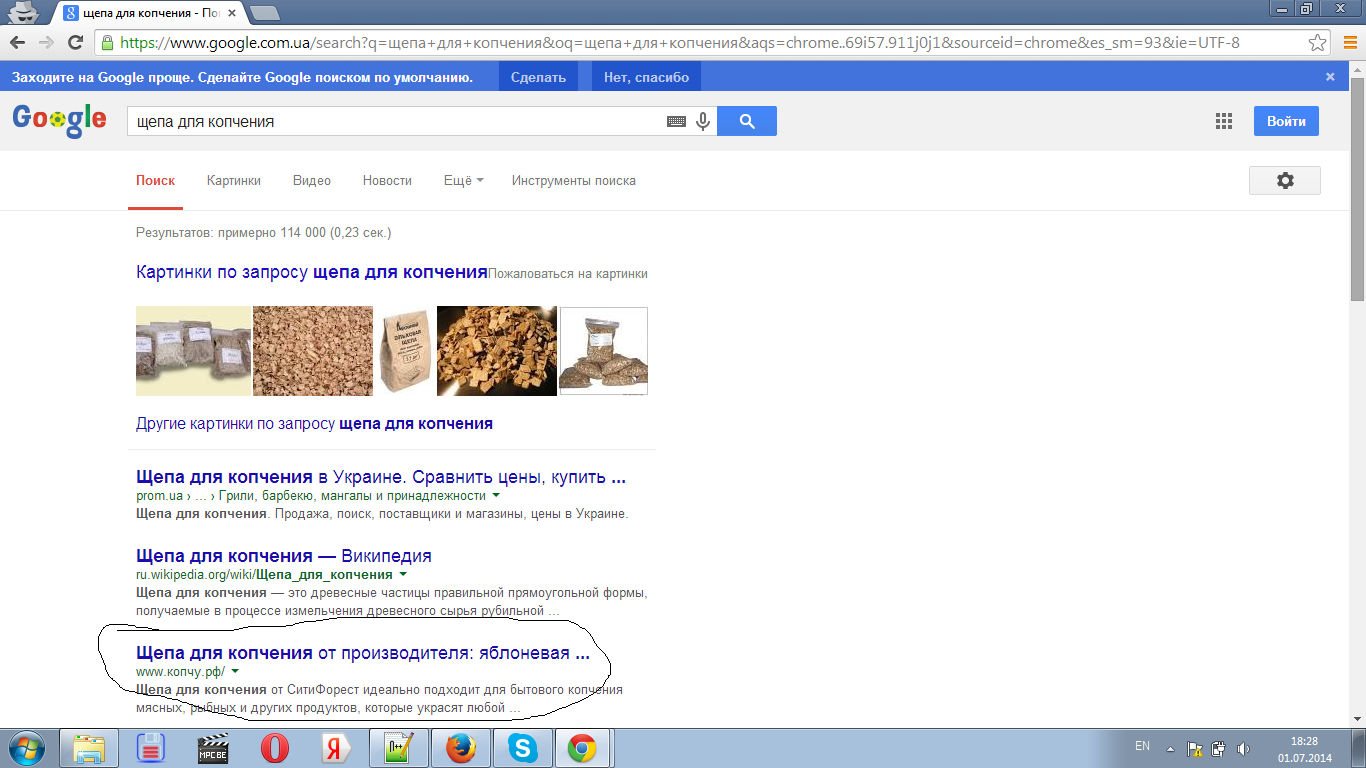Switch to Firefox in the taskbar
The width and height of the screenshot is (1366, 768).
[460, 748]
